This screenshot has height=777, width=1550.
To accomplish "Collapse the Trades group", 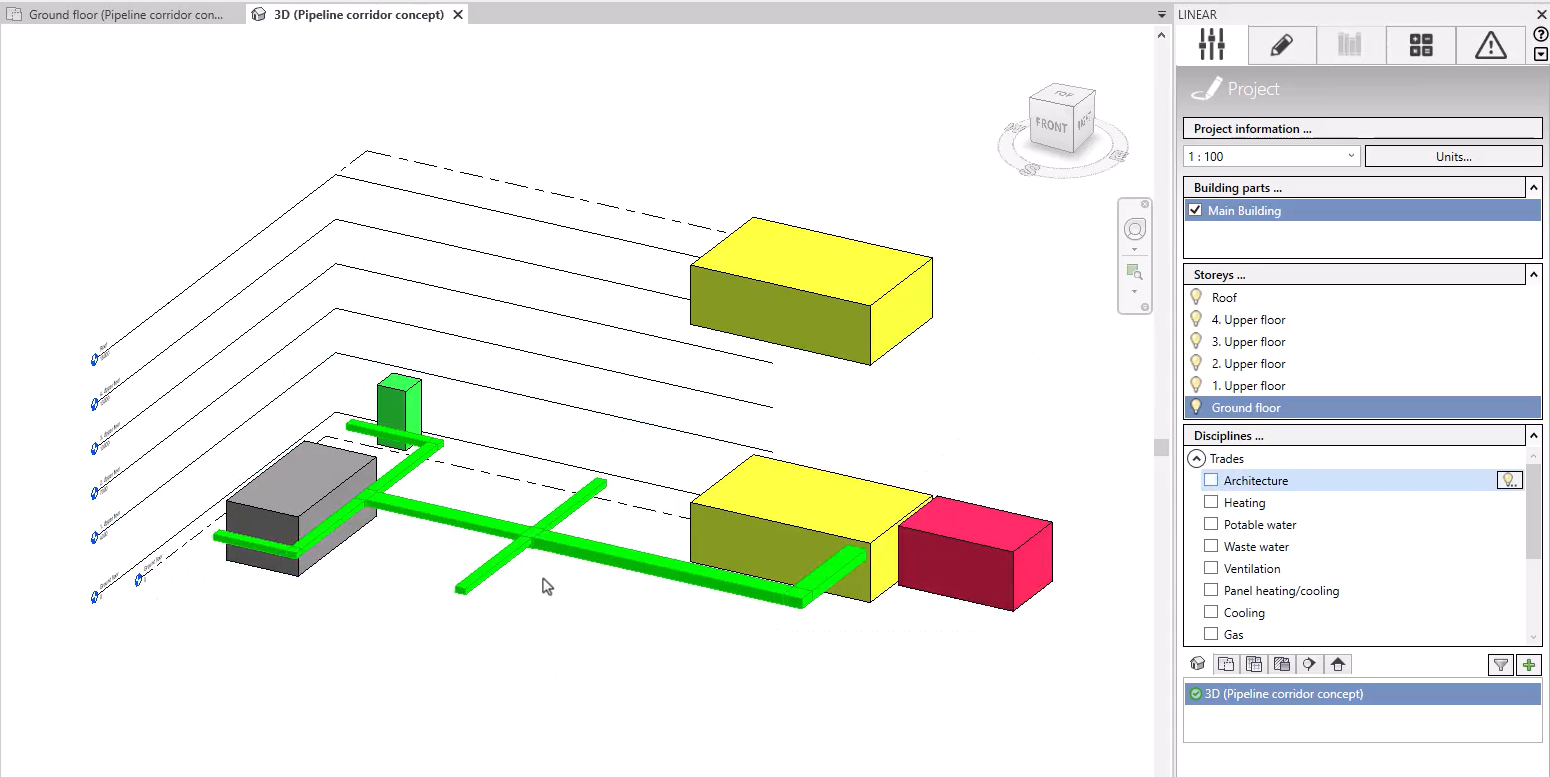I will (x=1196, y=459).
